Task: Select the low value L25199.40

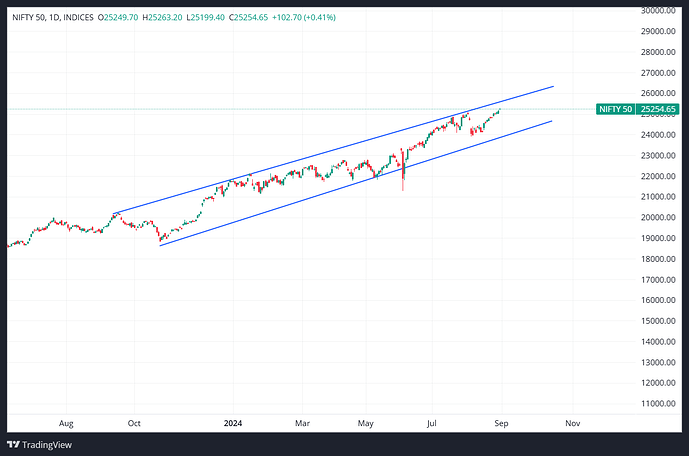Action: coord(205,18)
